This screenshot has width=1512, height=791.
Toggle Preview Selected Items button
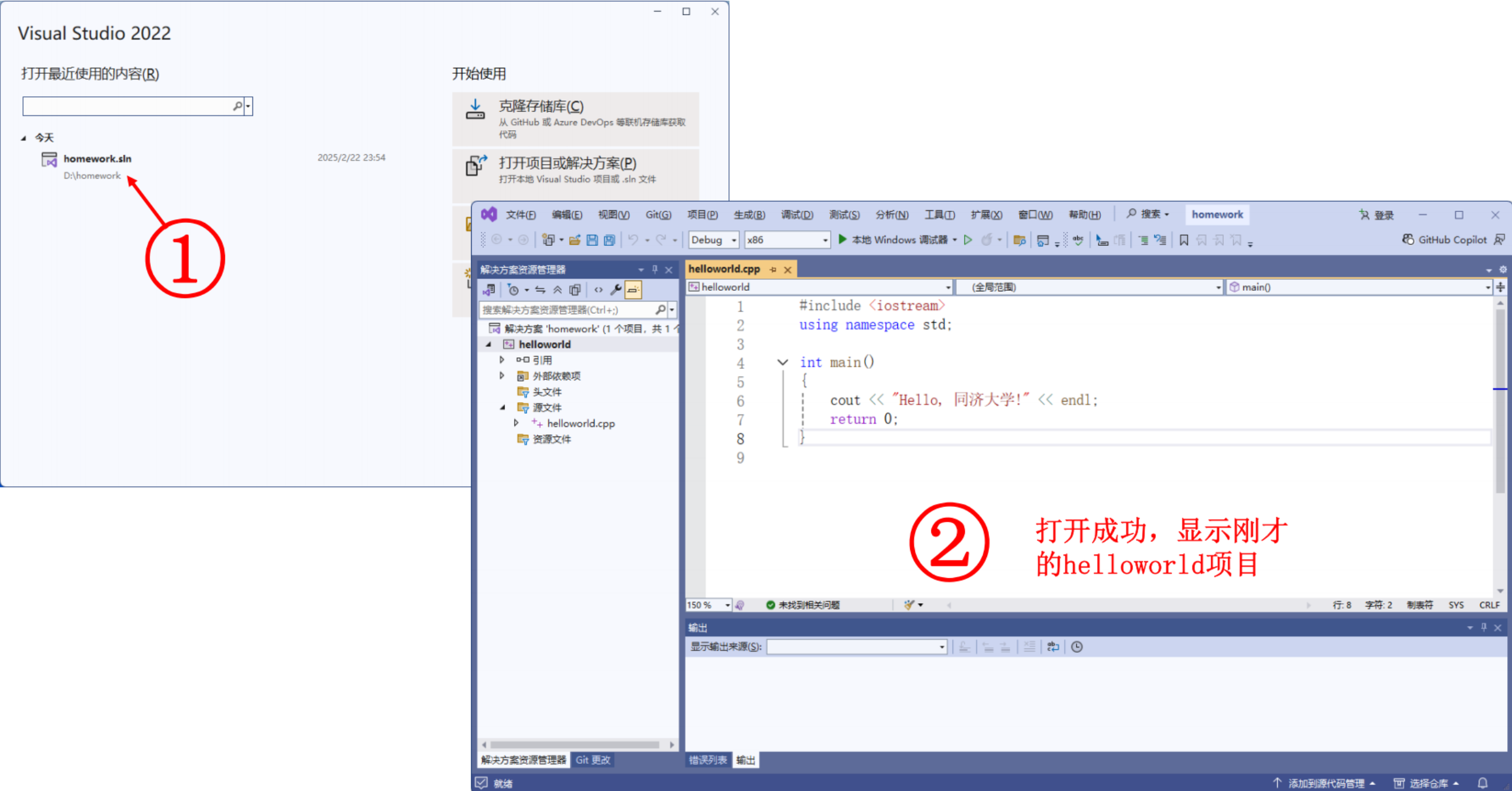(x=633, y=290)
